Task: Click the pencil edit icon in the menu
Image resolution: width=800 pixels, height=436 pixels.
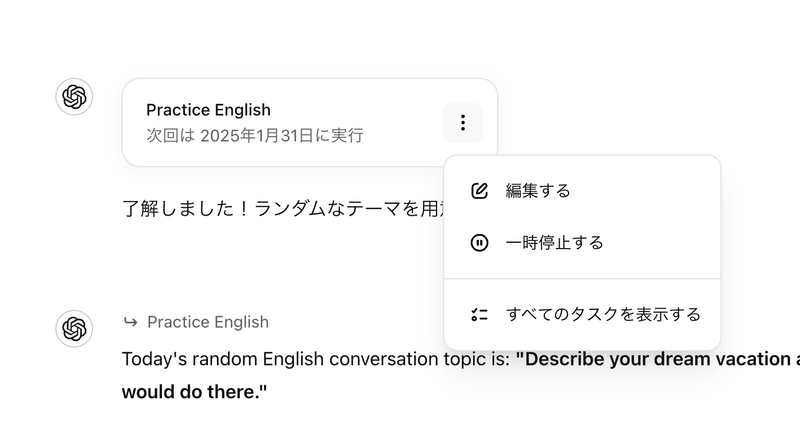Action: coord(479,190)
